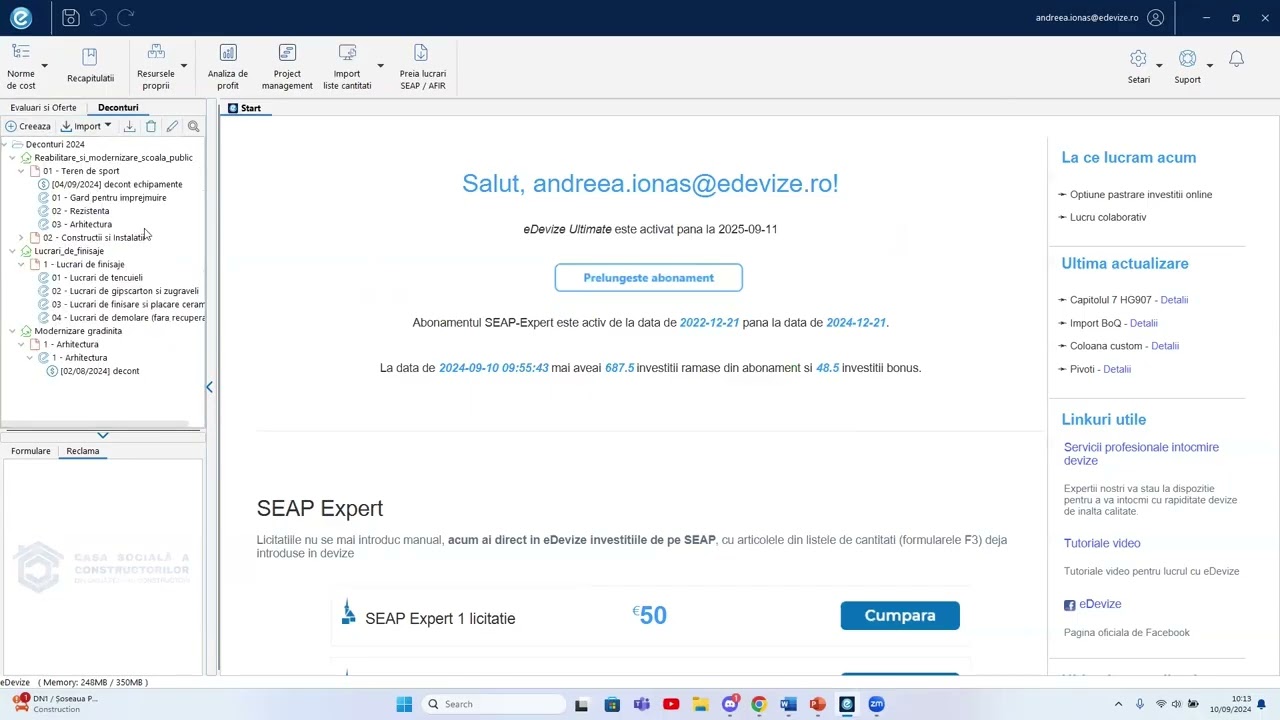1280x720 pixels.
Task: Open Project management tool
Action: pyautogui.click(x=287, y=66)
